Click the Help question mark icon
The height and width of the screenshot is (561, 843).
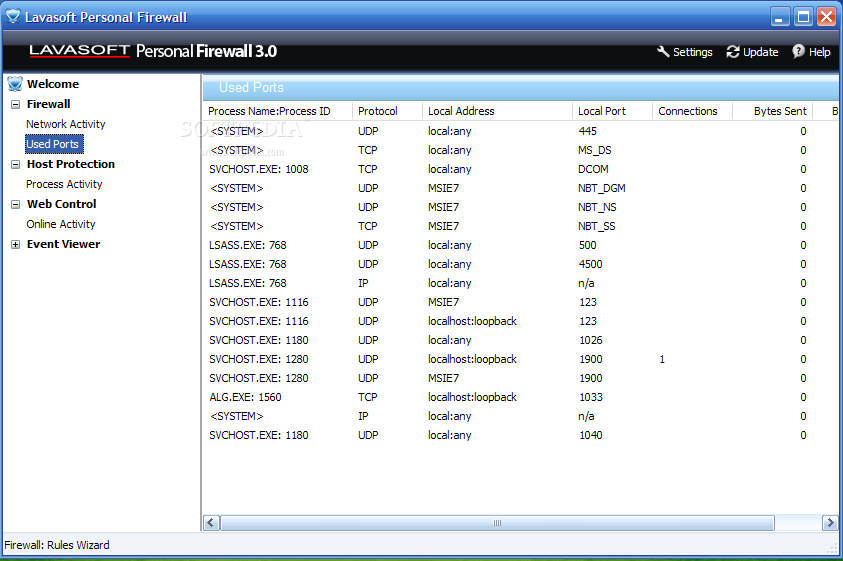(798, 51)
